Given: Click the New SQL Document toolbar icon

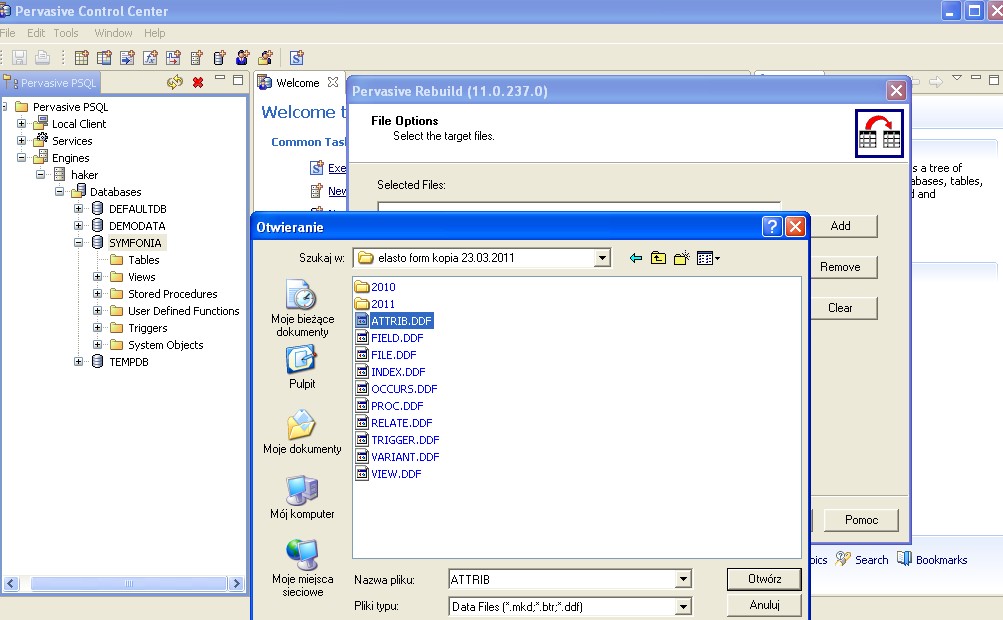Looking at the screenshot, I should coord(297,58).
